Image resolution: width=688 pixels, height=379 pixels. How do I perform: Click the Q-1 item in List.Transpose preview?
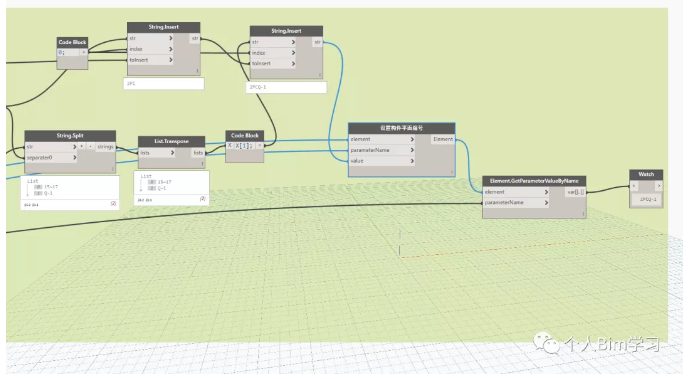click(157, 188)
